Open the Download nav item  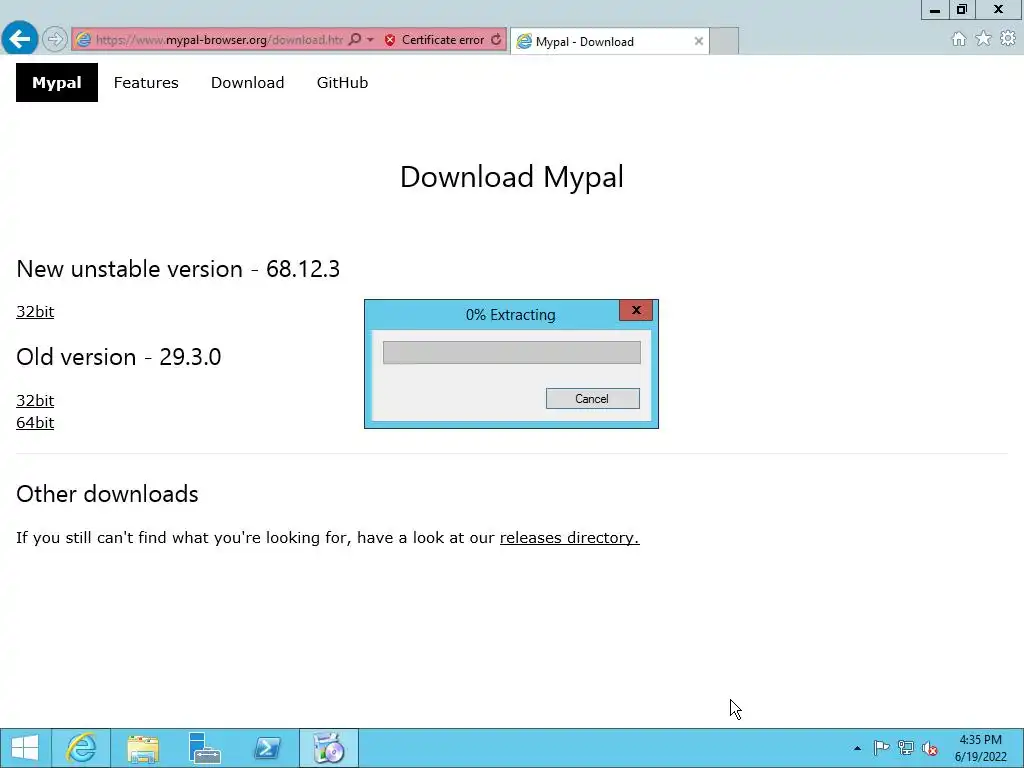pyautogui.click(x=248, y=82)
